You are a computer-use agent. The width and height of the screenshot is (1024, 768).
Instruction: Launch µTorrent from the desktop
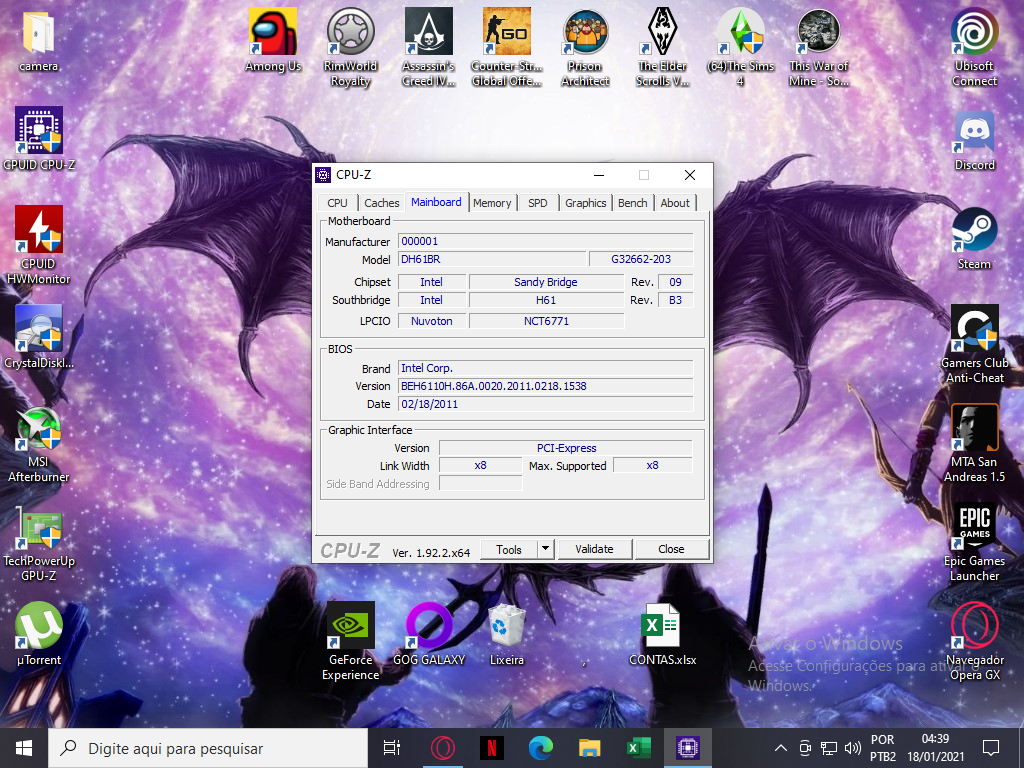pos(39,635)
